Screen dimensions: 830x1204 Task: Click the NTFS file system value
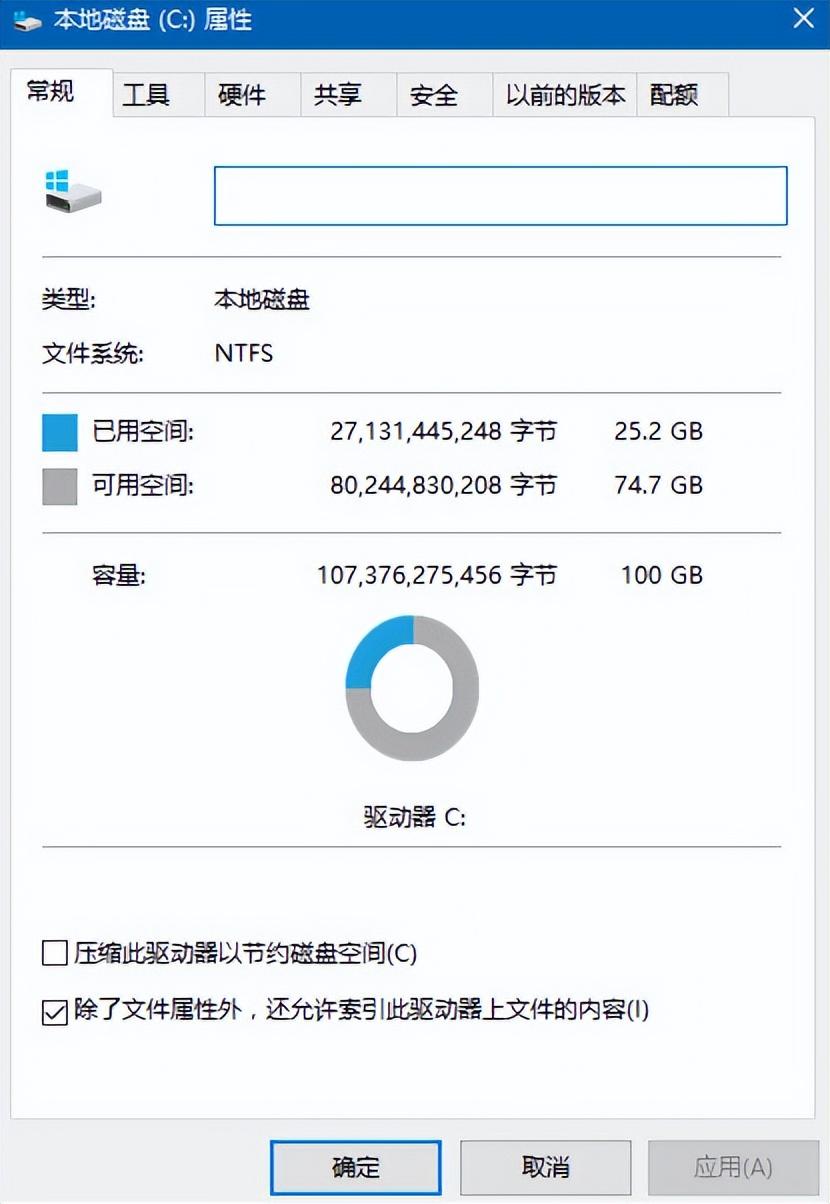click(244, 353)
